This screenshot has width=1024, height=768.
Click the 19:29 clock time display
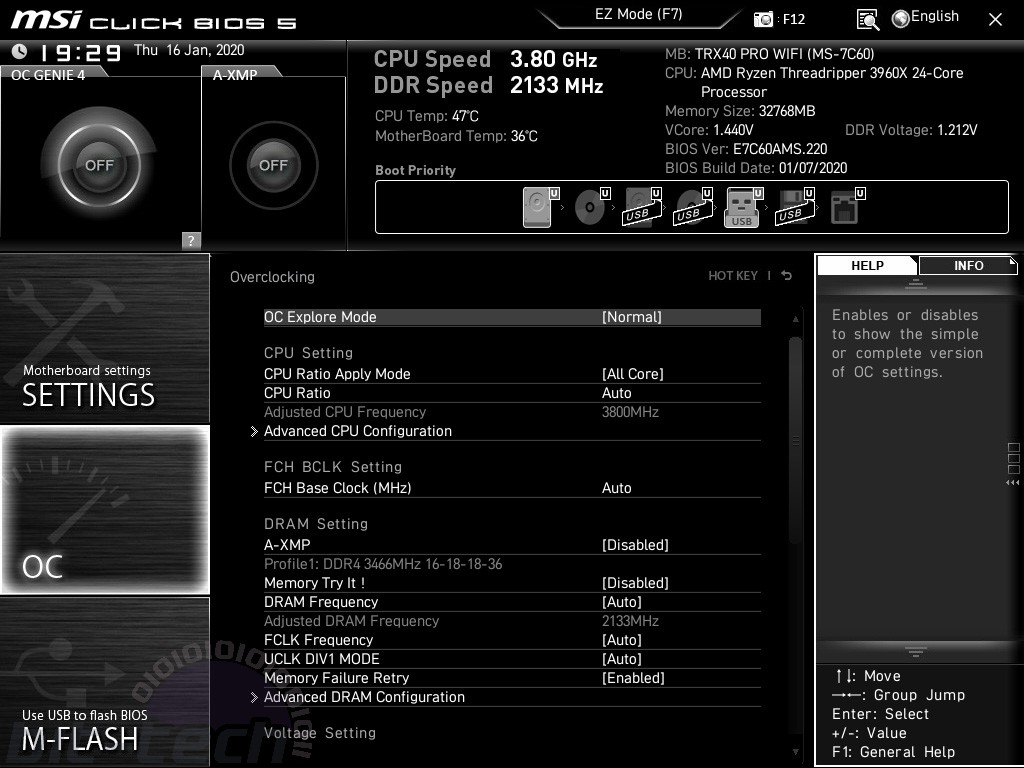81,52
